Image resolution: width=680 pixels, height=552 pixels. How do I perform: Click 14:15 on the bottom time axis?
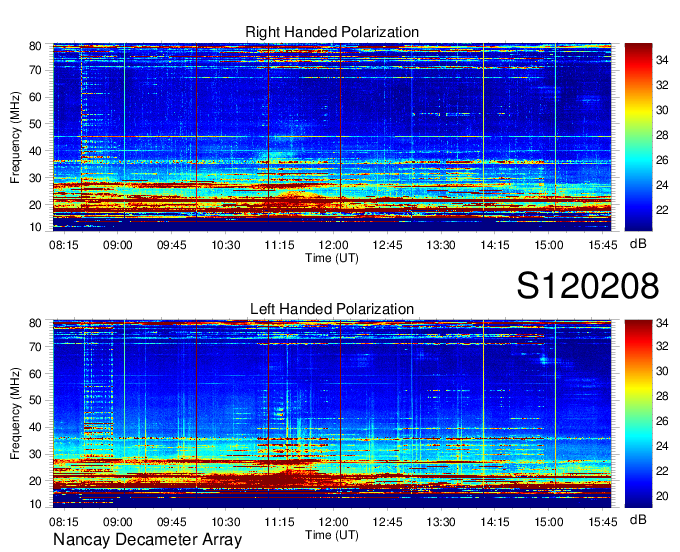495,522
